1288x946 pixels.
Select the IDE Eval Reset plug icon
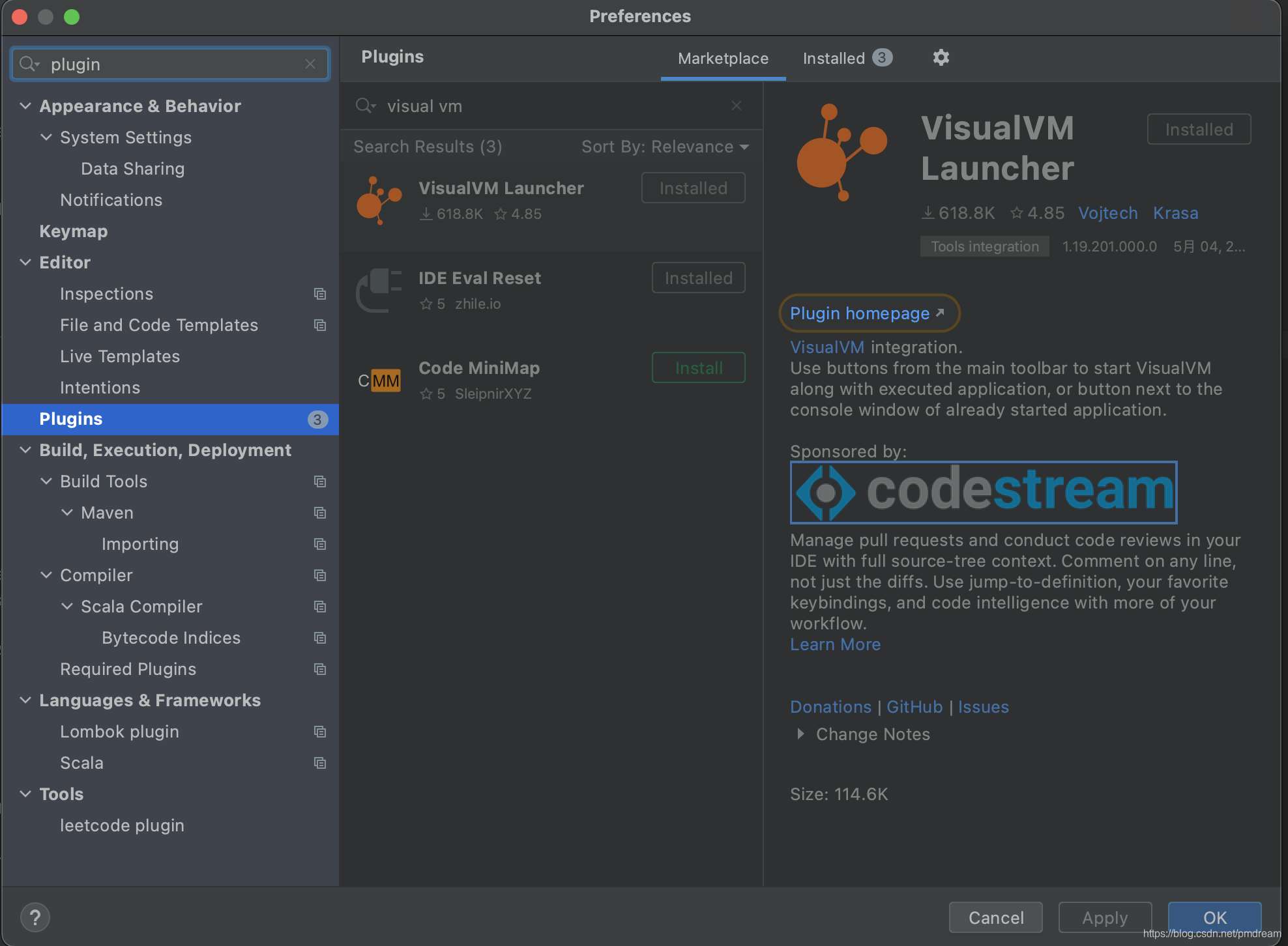[x=379, y=290]
